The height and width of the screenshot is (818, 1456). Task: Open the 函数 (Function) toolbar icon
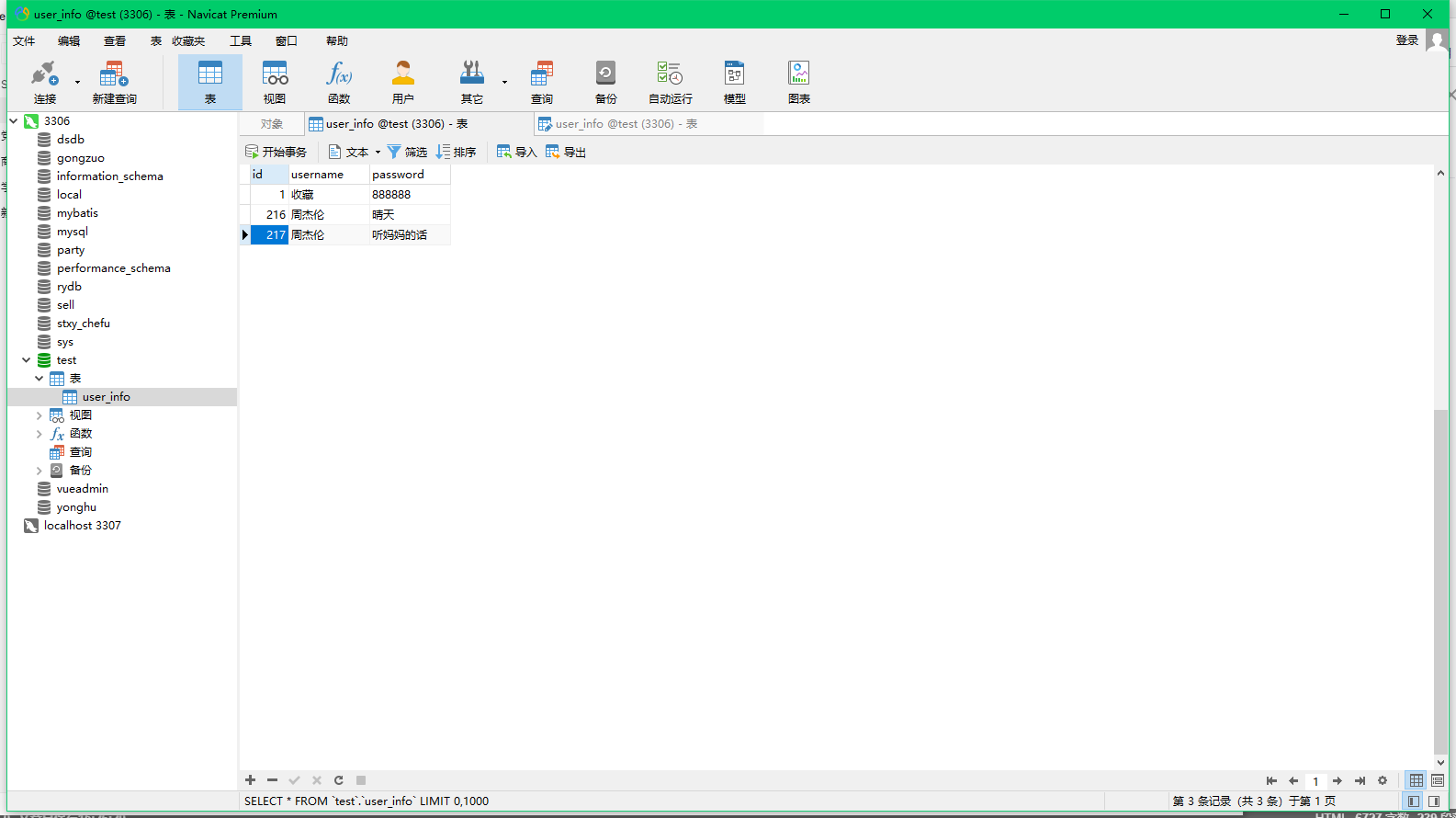[x=339, y=82]
